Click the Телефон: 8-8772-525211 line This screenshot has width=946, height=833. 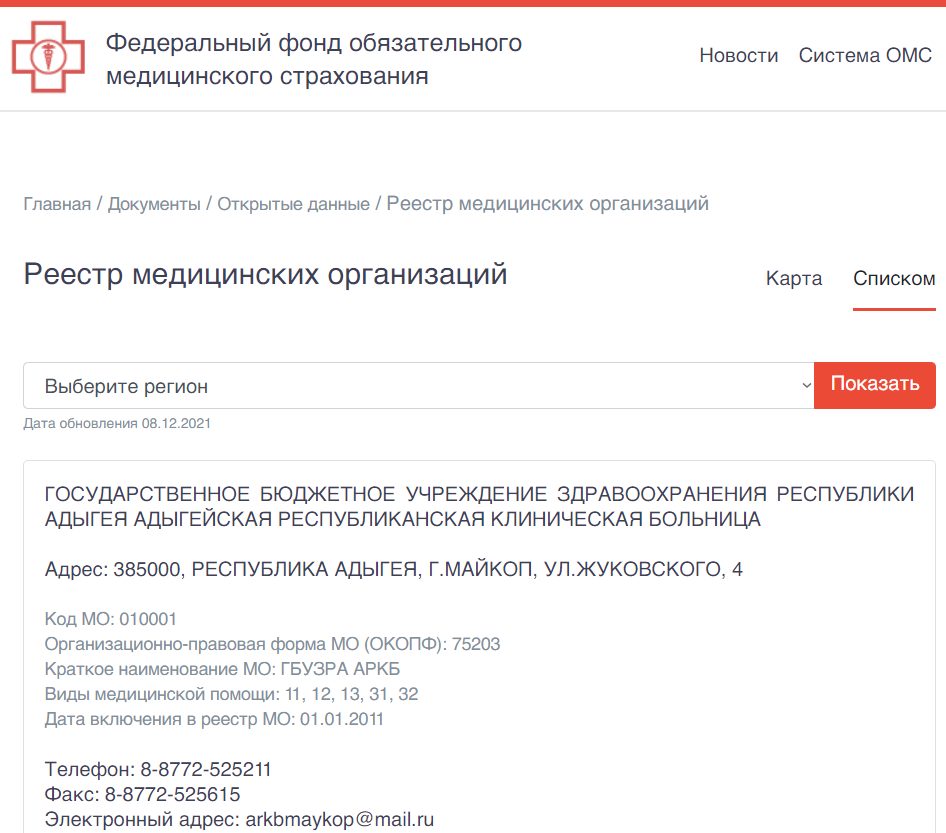(x=158, y=770)
